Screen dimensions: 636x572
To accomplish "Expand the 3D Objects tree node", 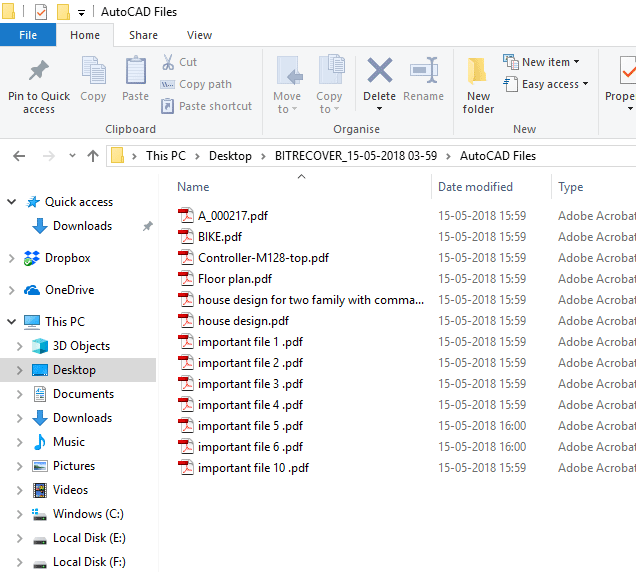I will [19, 346].
